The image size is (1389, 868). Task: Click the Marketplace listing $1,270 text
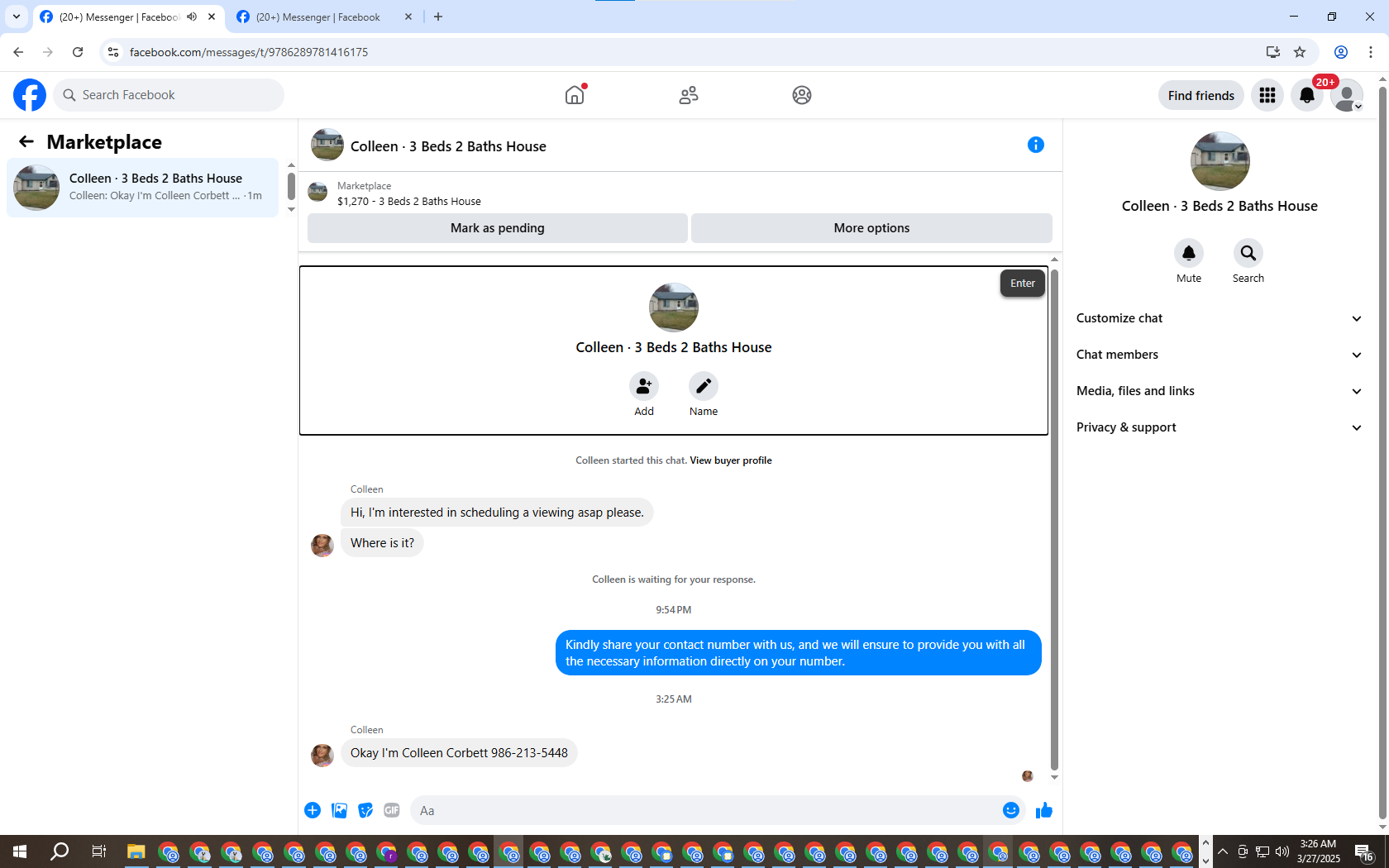click(408, 201)
